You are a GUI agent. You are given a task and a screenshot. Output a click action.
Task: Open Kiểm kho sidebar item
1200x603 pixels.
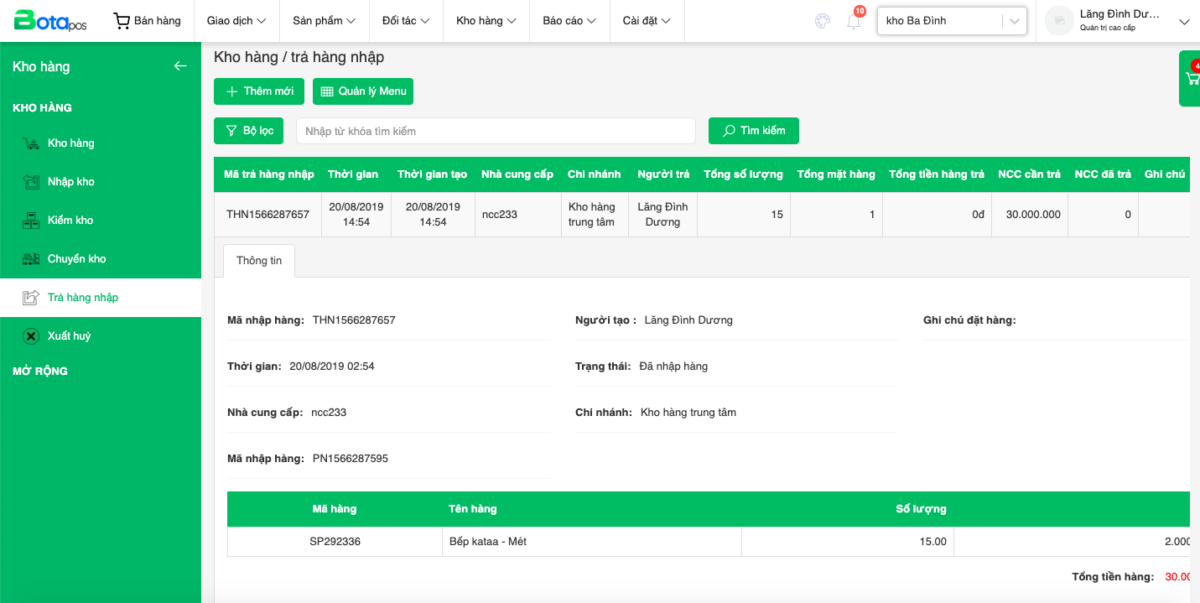pyautogui.click(x=70, y=220)
